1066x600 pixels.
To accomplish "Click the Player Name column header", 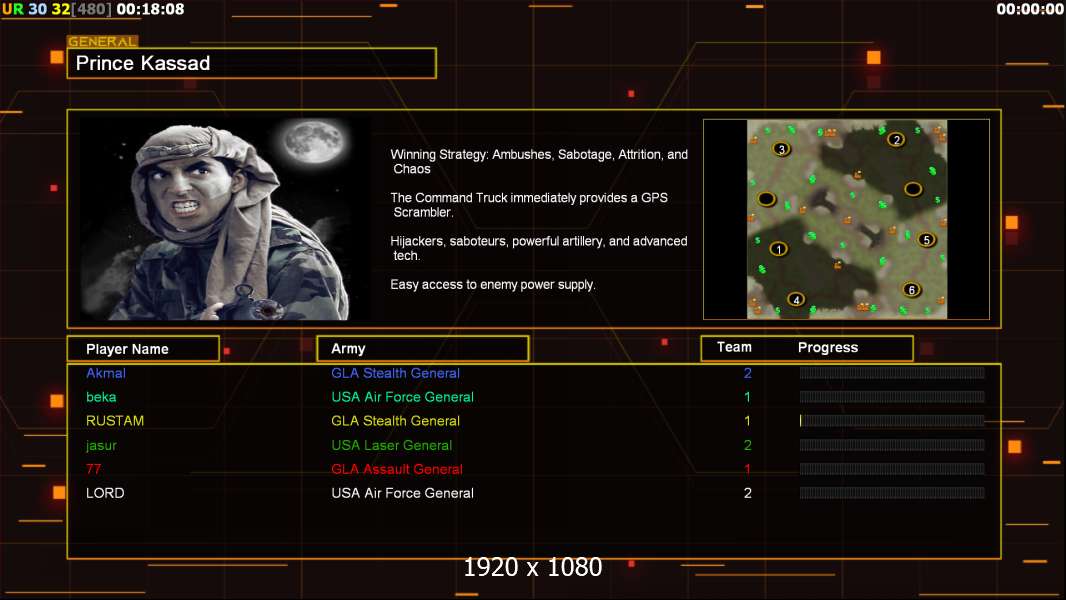I will (143, 349).
